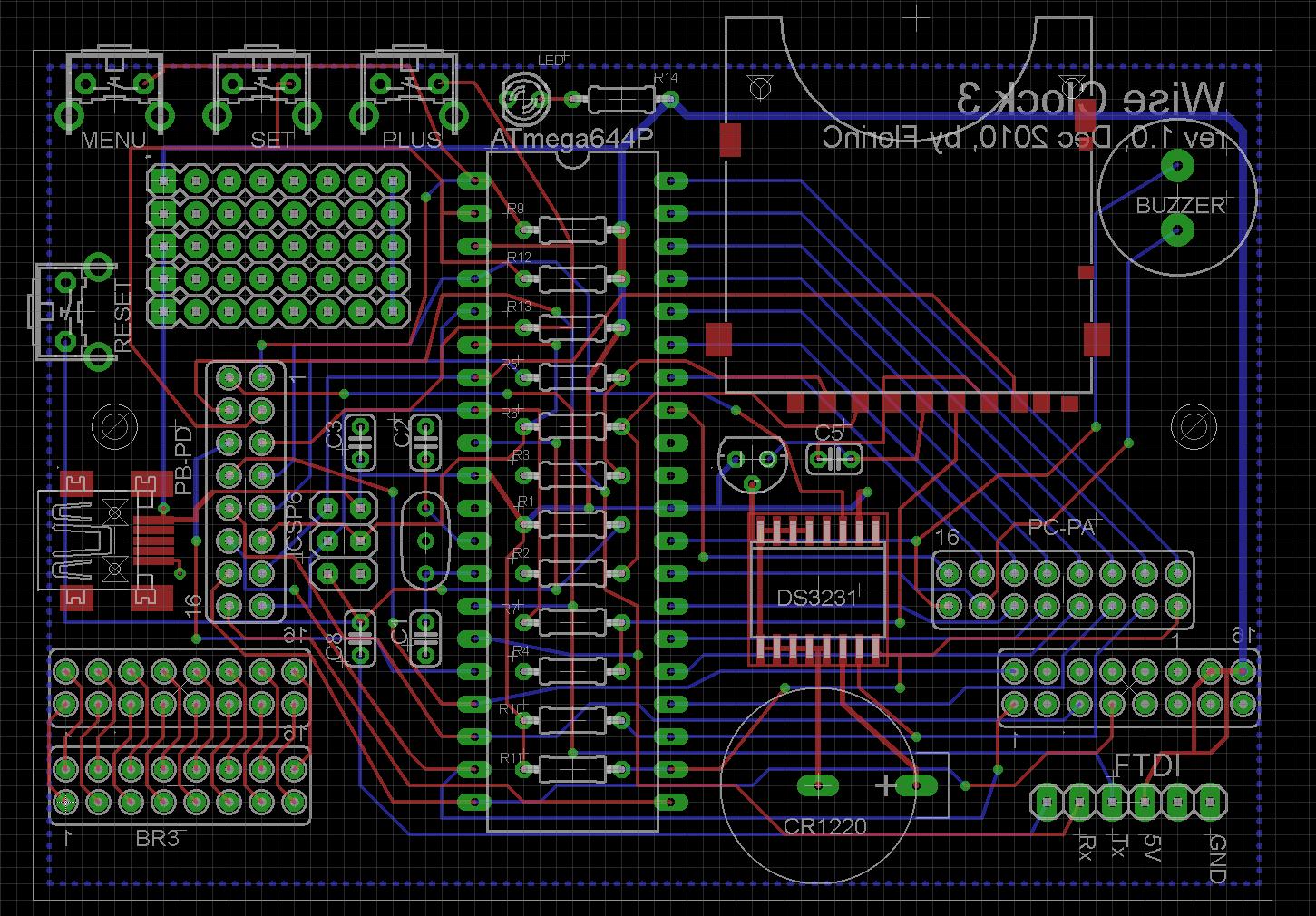Select the PB-PD header label
The image size is (1316, 916).
[x=182, y=461]
